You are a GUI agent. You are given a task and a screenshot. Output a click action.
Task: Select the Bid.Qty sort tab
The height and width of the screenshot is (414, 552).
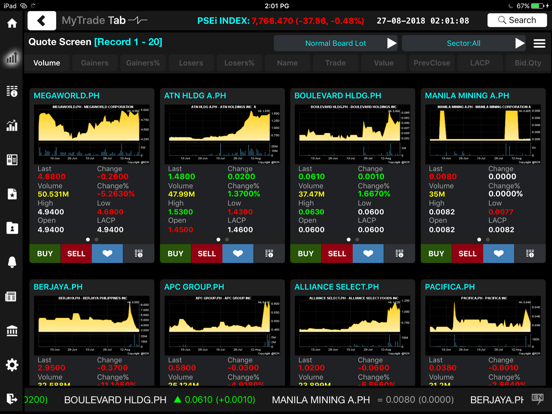tap(528, 63)
